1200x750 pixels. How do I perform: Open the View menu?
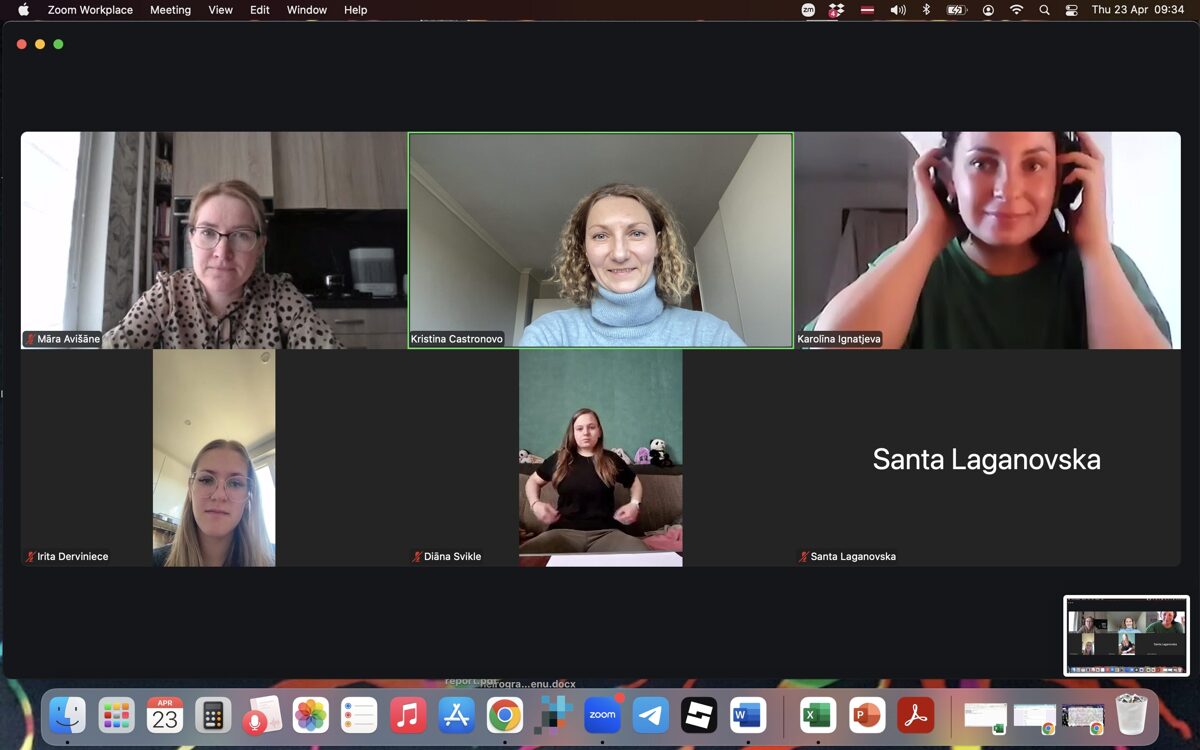(220, 10)
